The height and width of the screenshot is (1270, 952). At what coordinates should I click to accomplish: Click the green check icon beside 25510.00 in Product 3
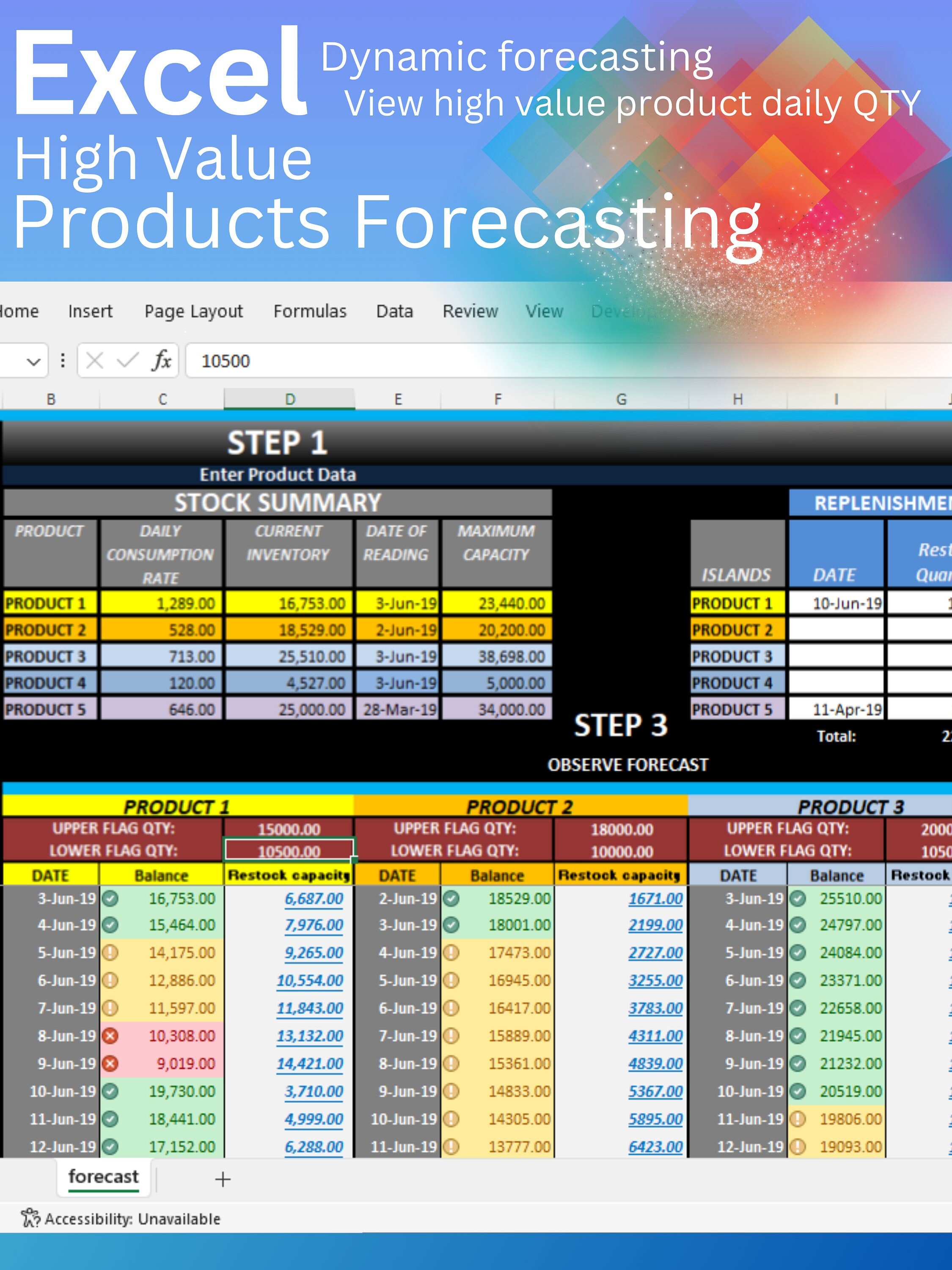point(798,899)
